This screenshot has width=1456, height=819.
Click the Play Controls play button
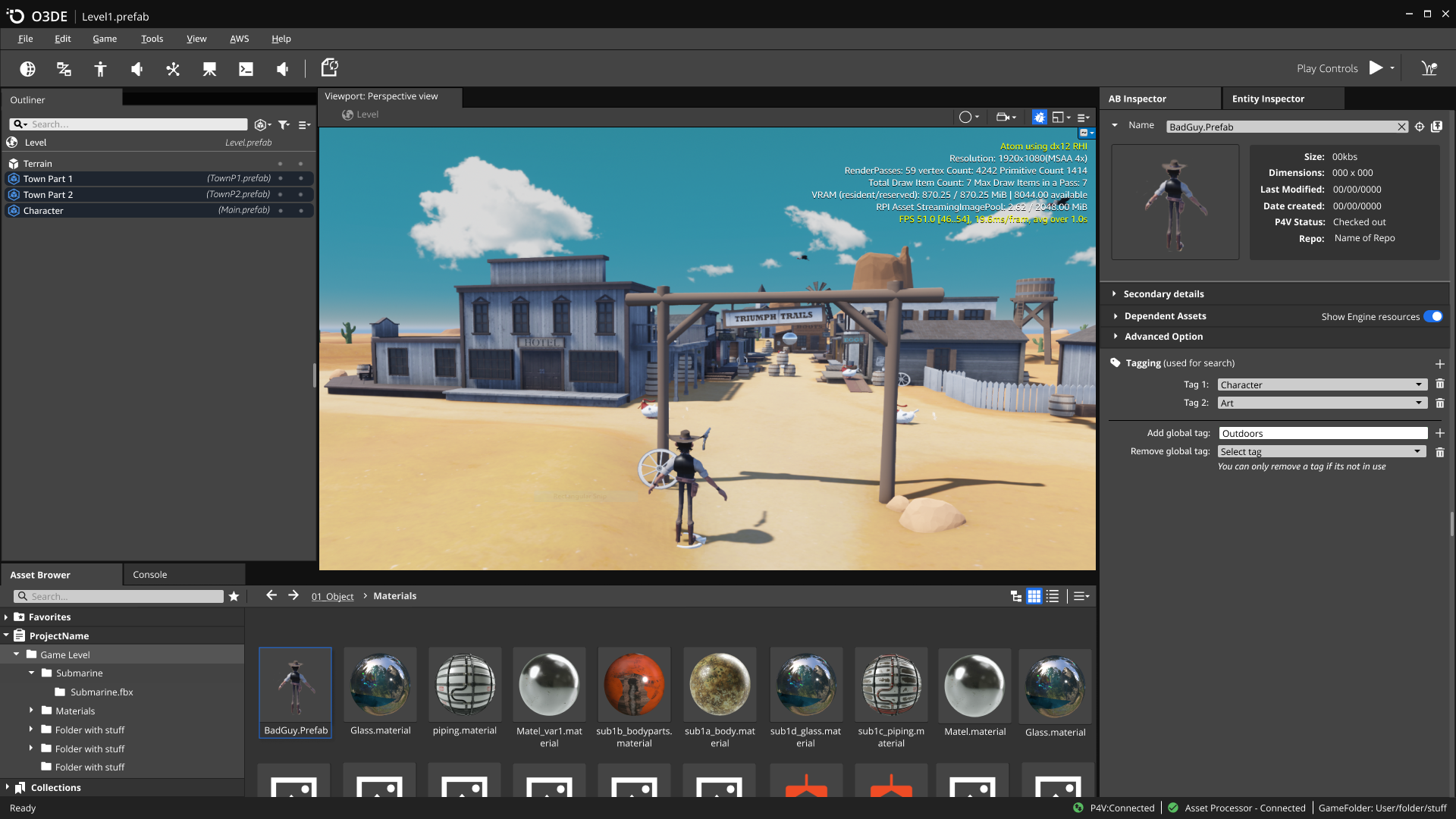pos(1376,67)
